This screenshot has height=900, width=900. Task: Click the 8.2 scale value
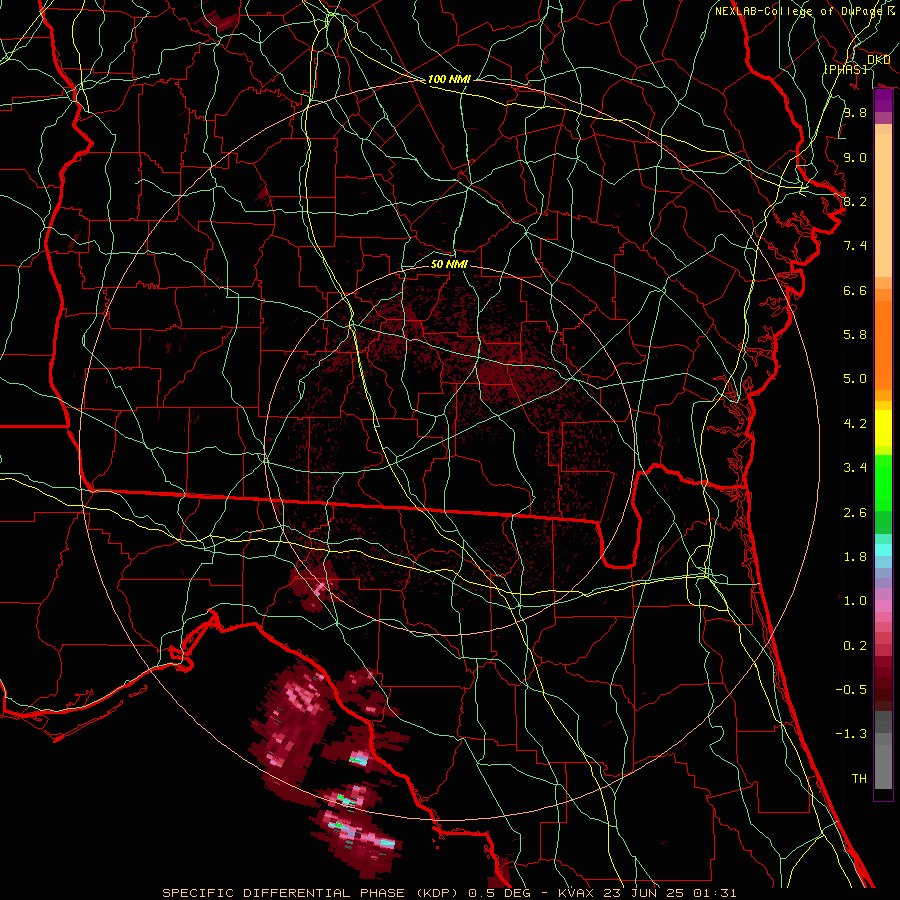coord(855,201)
